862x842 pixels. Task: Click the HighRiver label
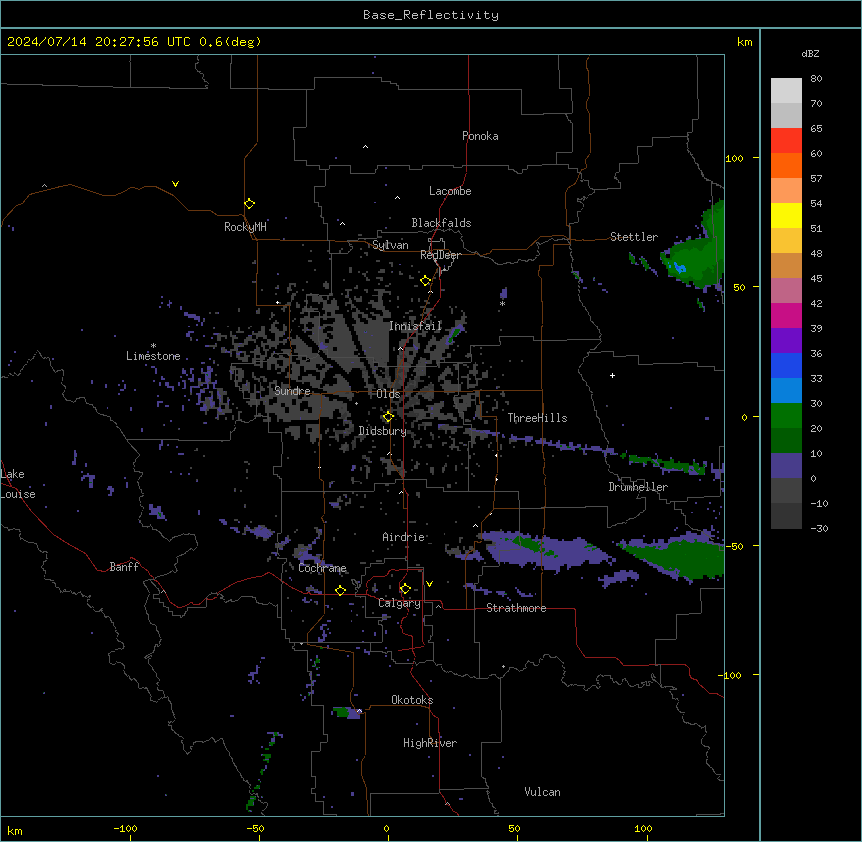[430, 743]
